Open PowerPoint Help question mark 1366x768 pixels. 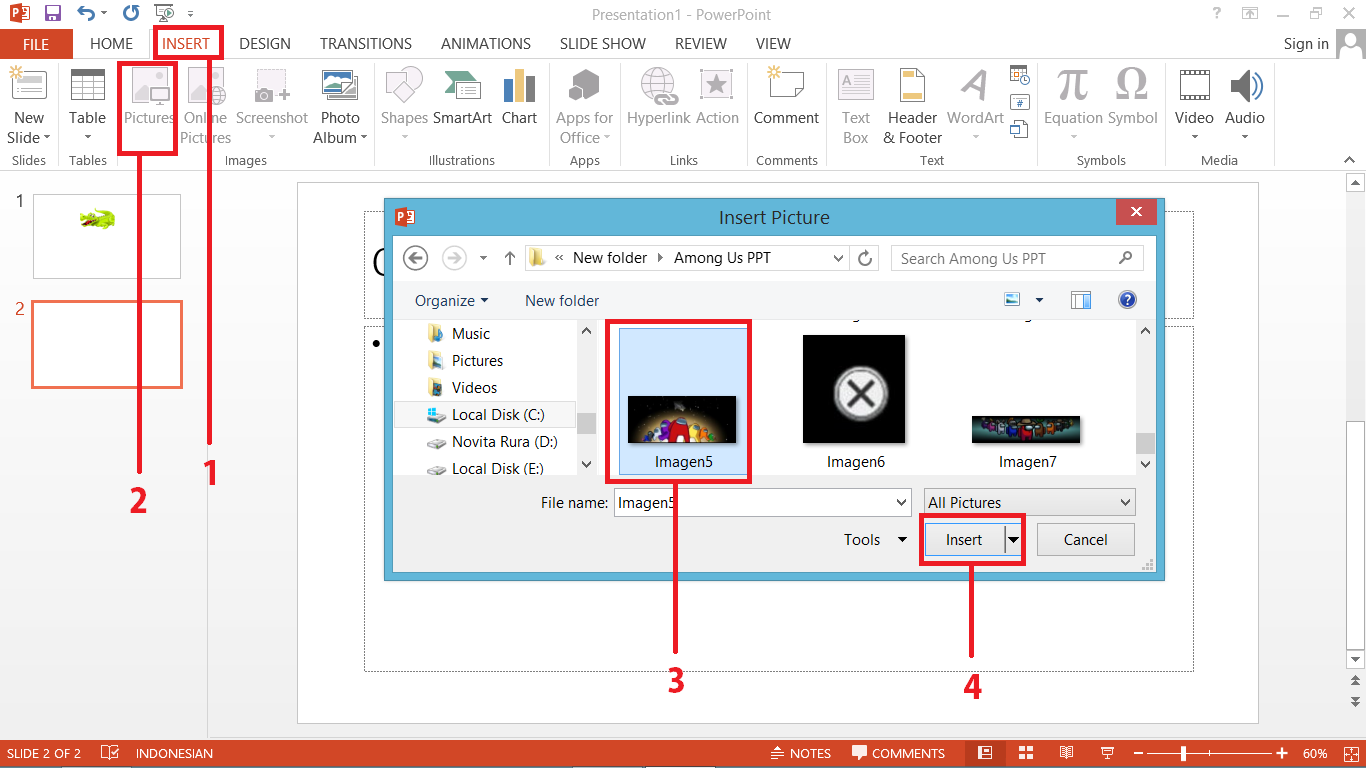click(1216, 14)
